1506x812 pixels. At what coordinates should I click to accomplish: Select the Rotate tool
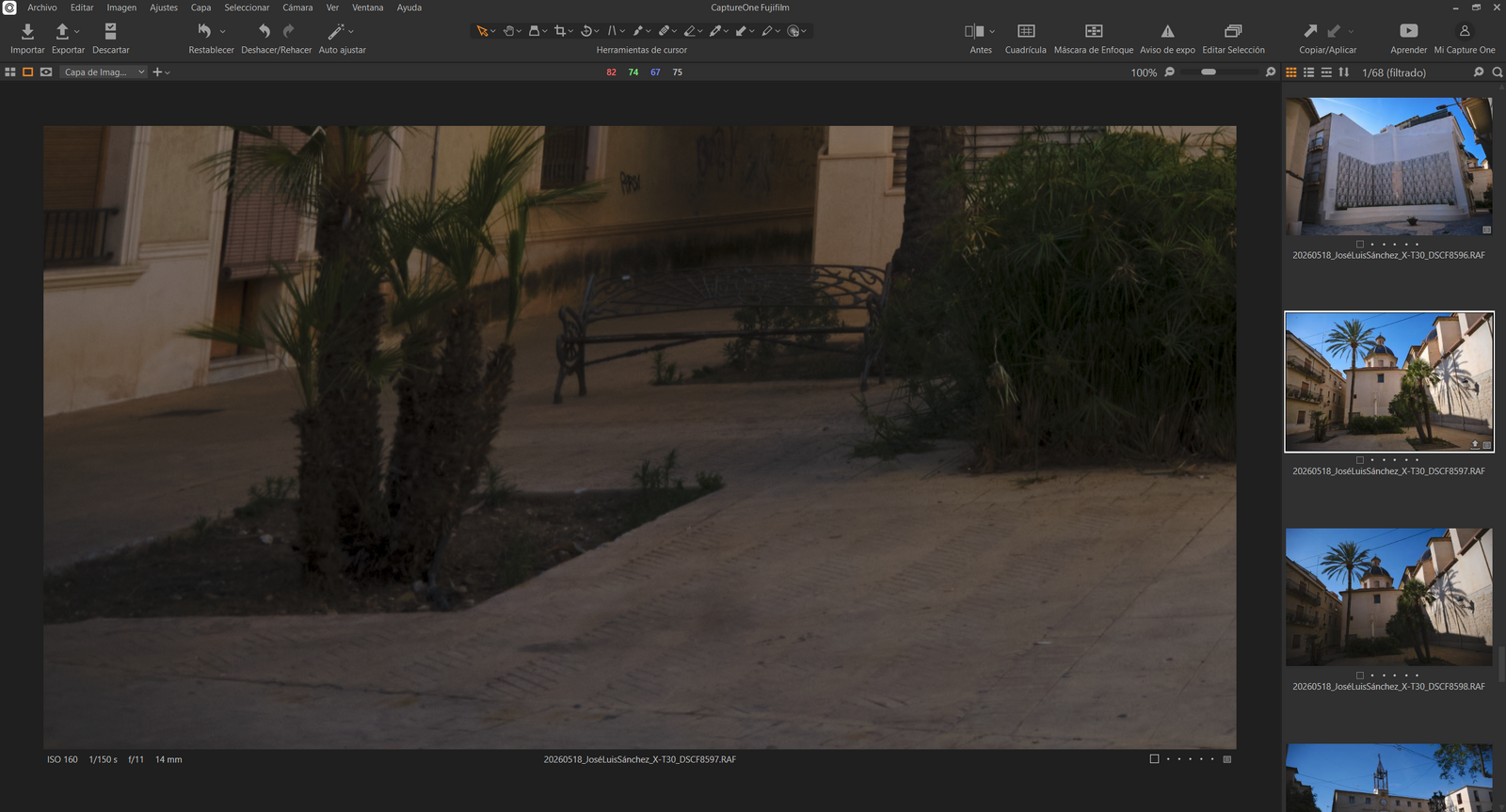[x=585, y=31]
